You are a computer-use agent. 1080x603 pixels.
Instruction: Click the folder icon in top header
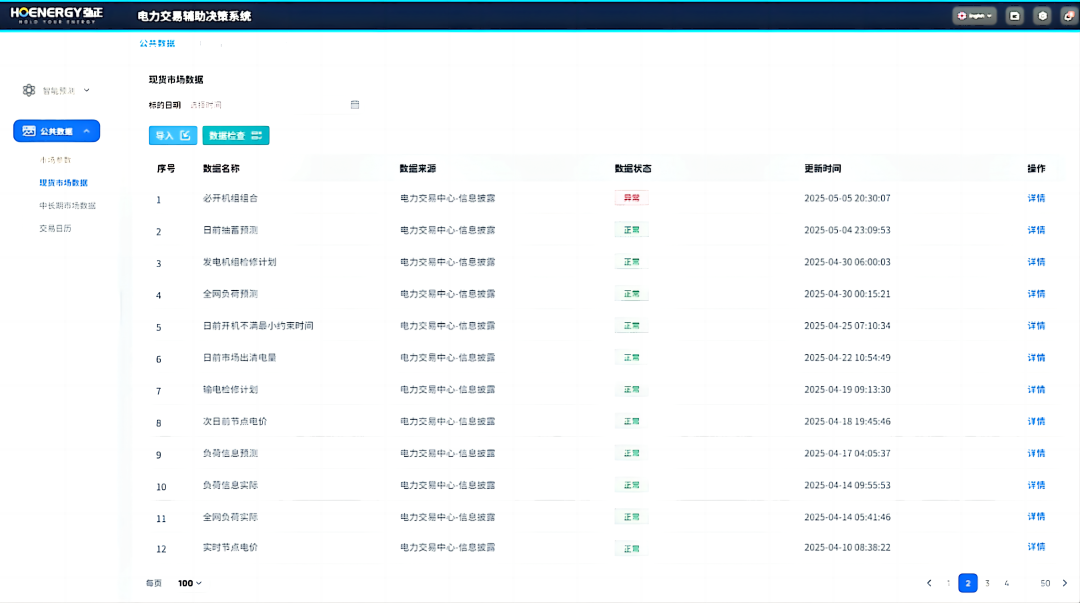click(1015, 16)
